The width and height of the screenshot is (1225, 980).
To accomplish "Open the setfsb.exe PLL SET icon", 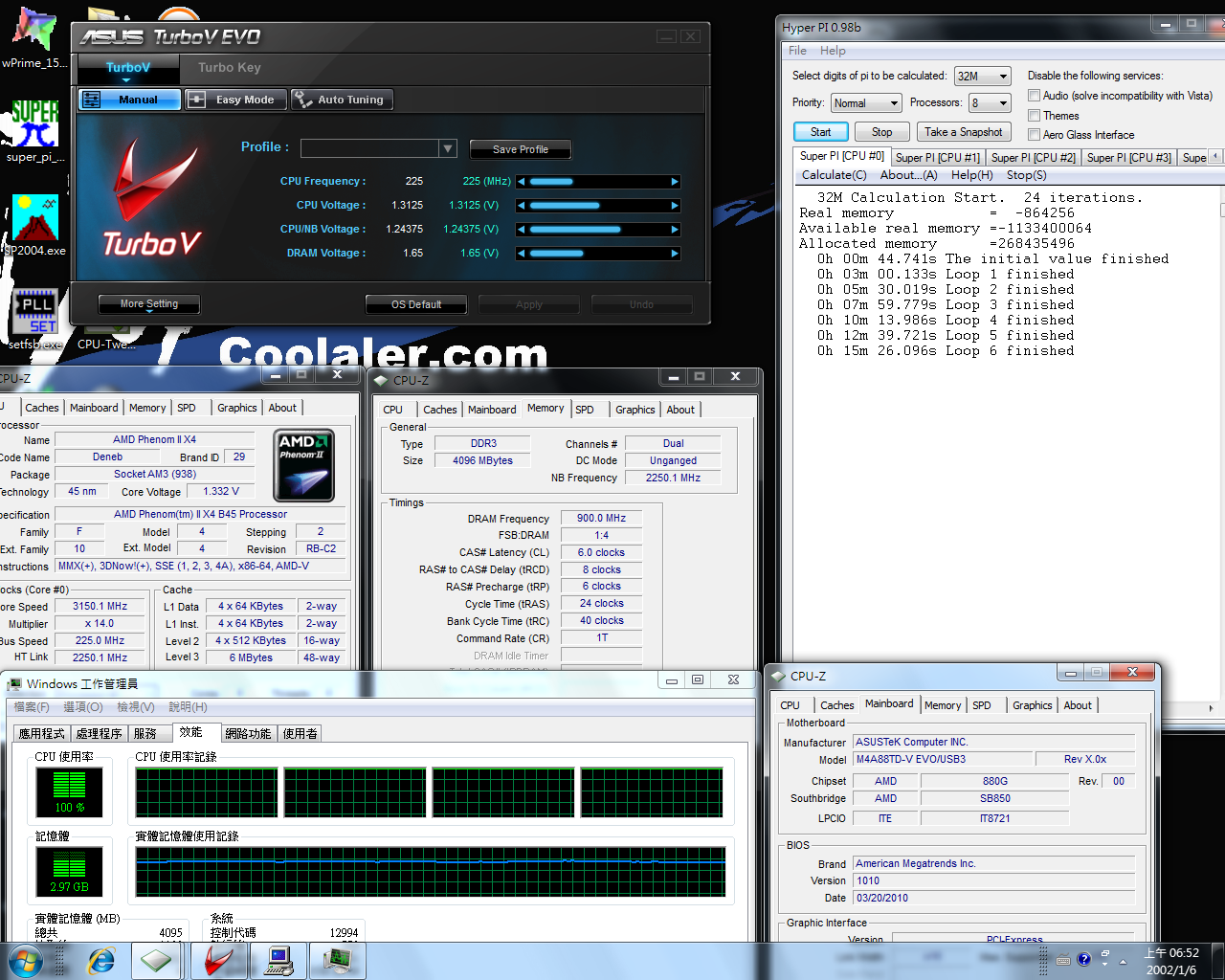I will (x=35, y=319).
